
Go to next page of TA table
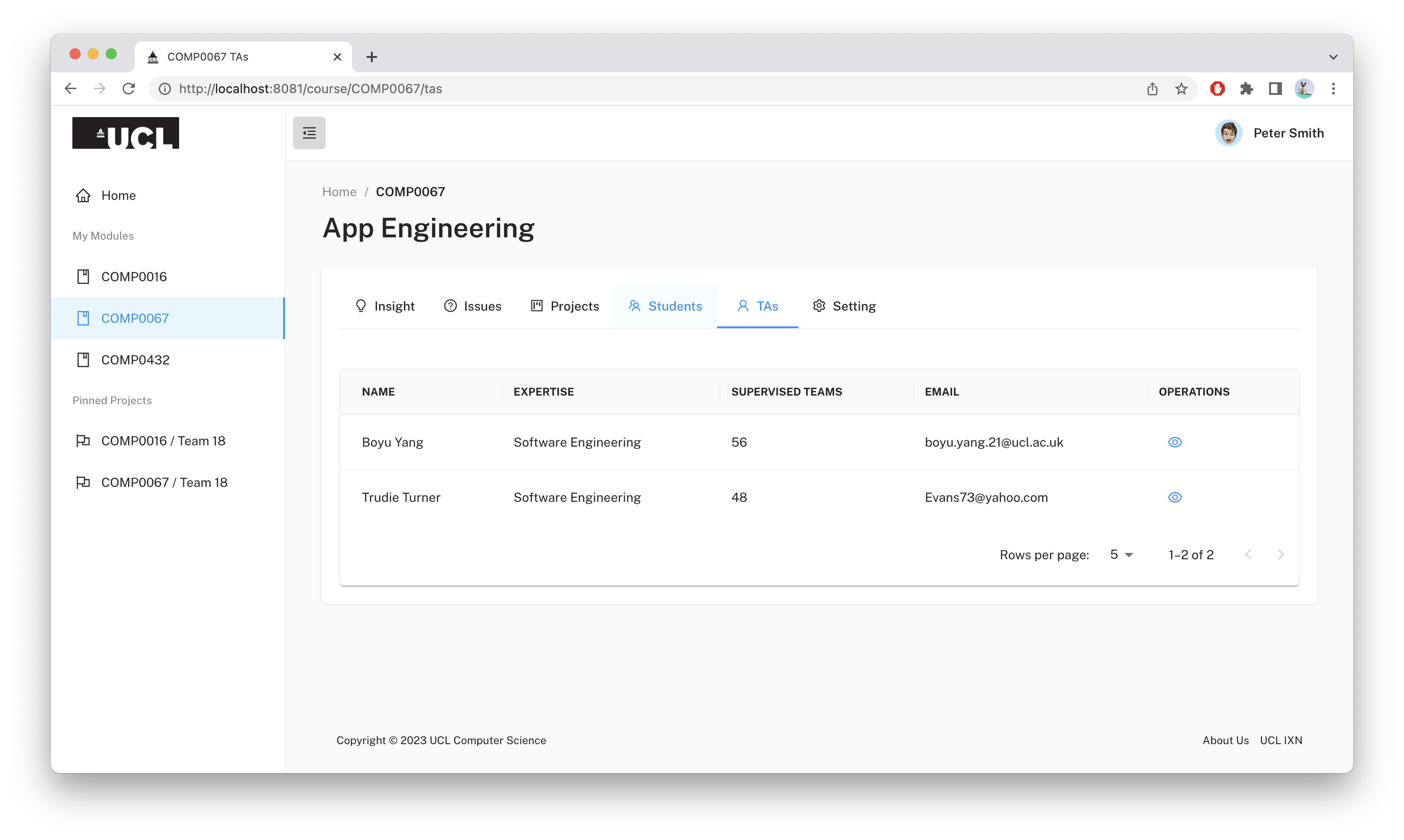click(1281, 555)
